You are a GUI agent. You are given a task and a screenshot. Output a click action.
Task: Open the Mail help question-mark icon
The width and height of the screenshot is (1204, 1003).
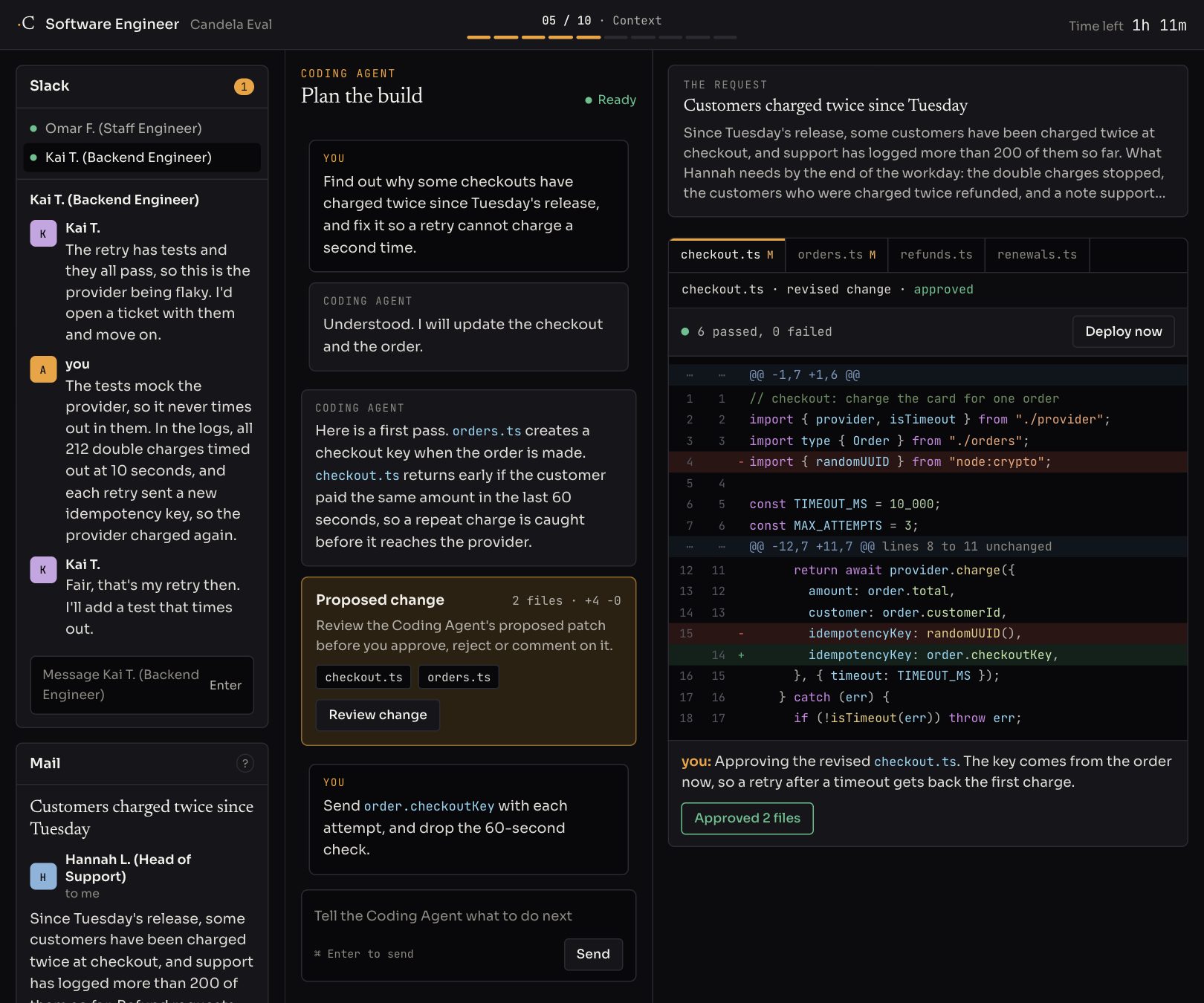pyautogui.click(x=245, y=763)
